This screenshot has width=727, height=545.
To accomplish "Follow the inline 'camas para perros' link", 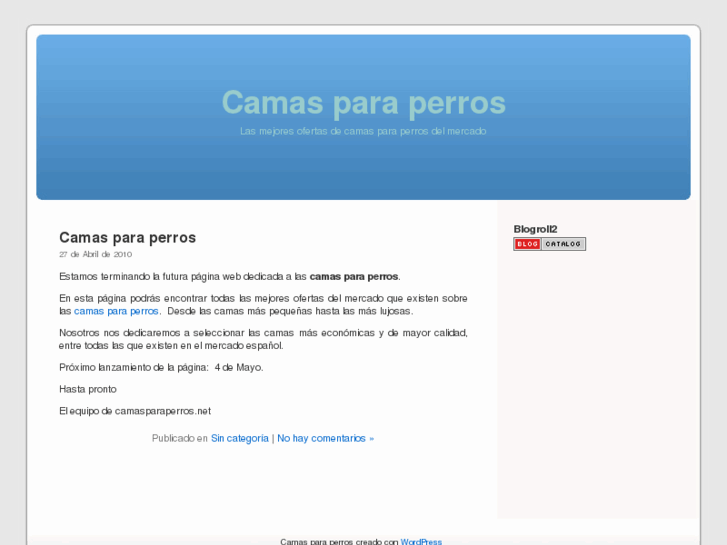I will click(x=116, y=311).
